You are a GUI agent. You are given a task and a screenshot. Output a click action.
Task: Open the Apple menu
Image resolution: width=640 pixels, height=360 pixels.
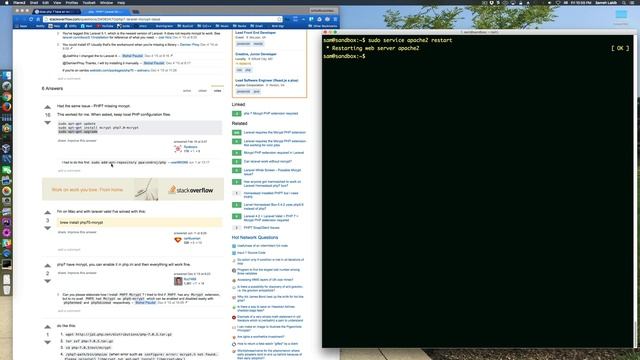coord(6,2)
